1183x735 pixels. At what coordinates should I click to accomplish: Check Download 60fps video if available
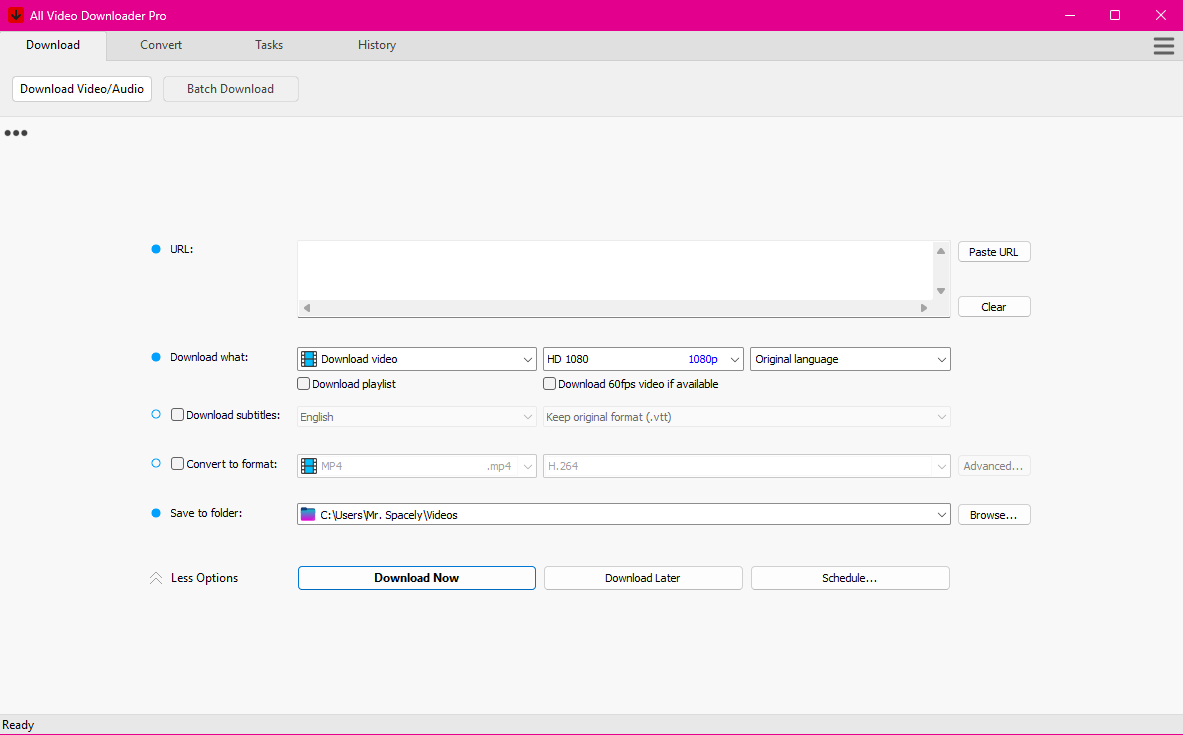[550, 384]
